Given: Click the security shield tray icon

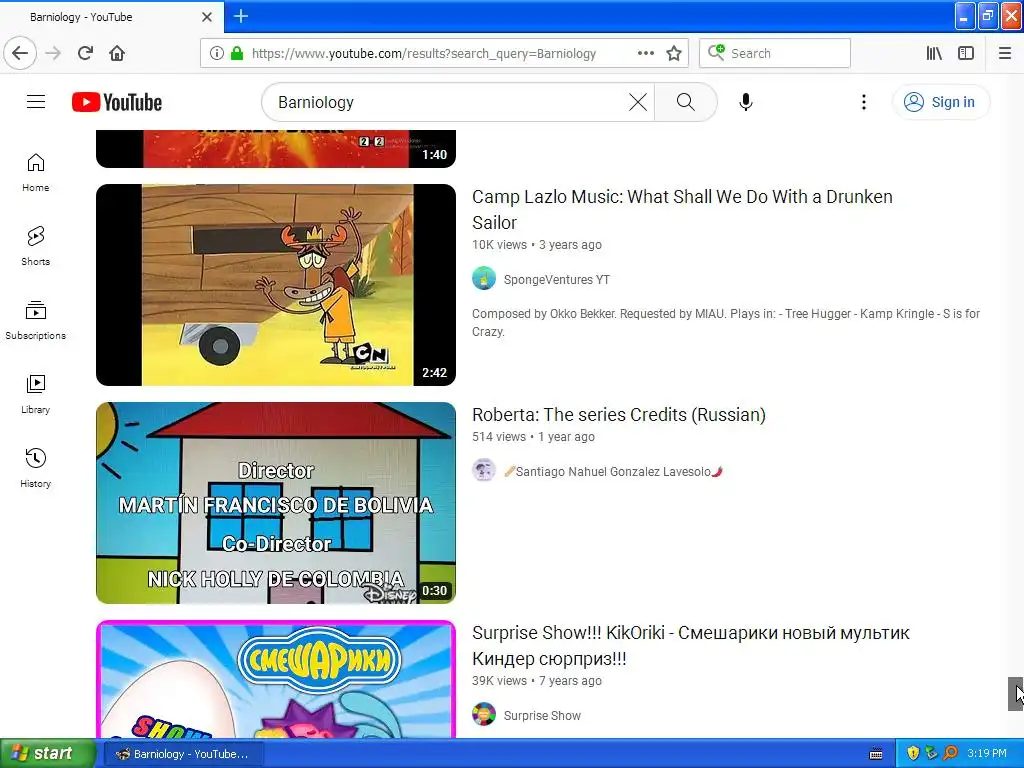Looking at the screenshot, I should pos(912,754).
